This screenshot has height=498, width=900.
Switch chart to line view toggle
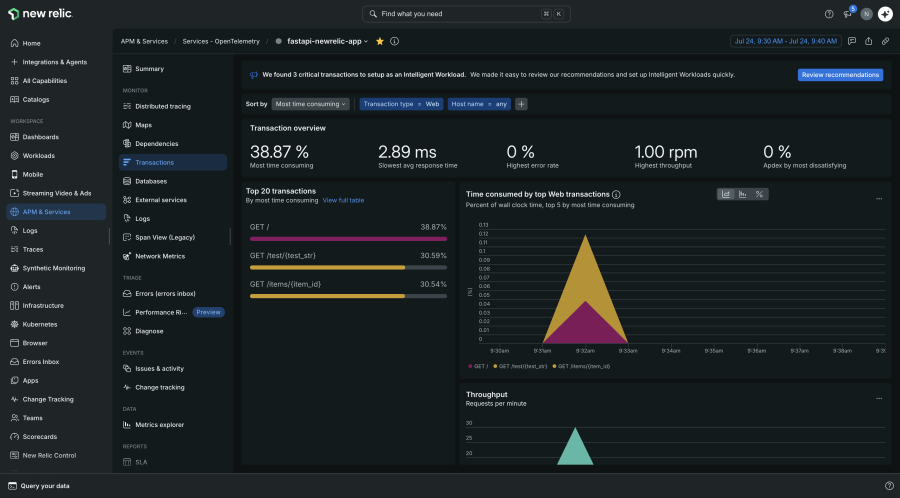point(726,194)
